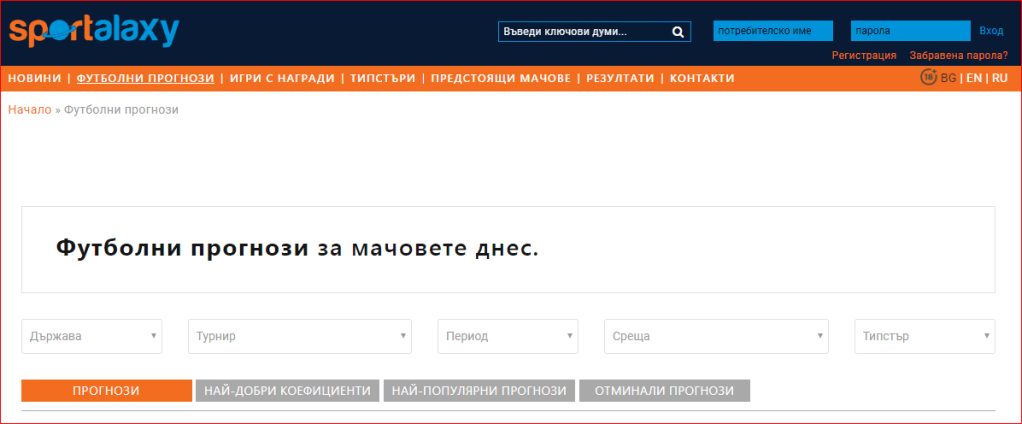Click the search magnifier icon

point(677,32)
